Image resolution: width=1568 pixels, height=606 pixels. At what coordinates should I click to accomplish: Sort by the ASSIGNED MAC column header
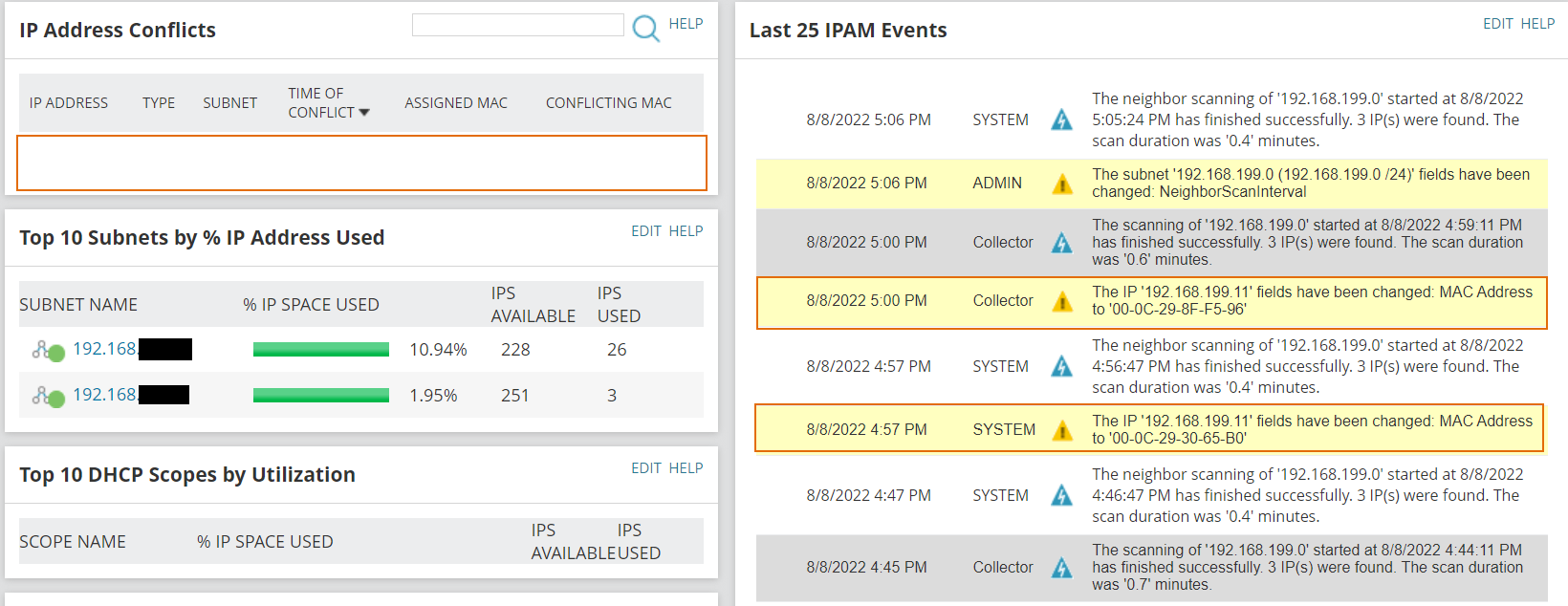(x=456, y=102)
